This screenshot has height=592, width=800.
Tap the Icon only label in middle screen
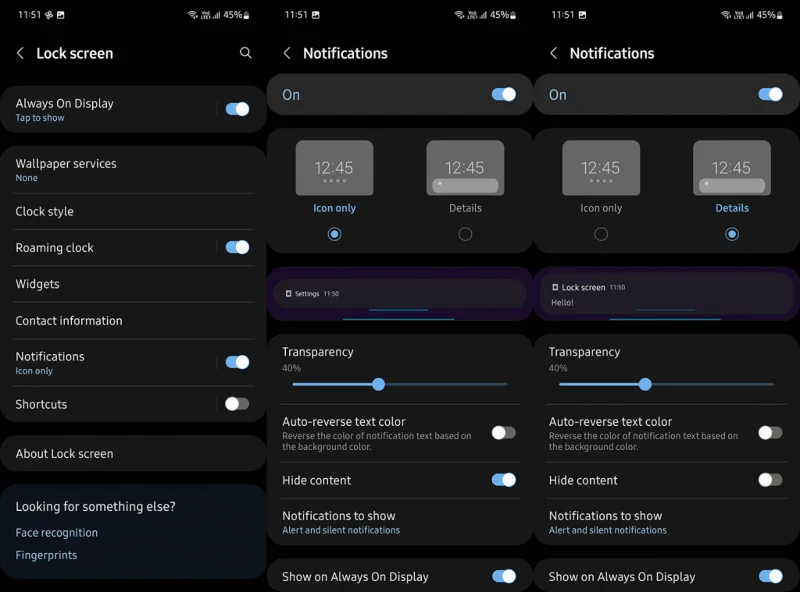click(x=335, y=208)
